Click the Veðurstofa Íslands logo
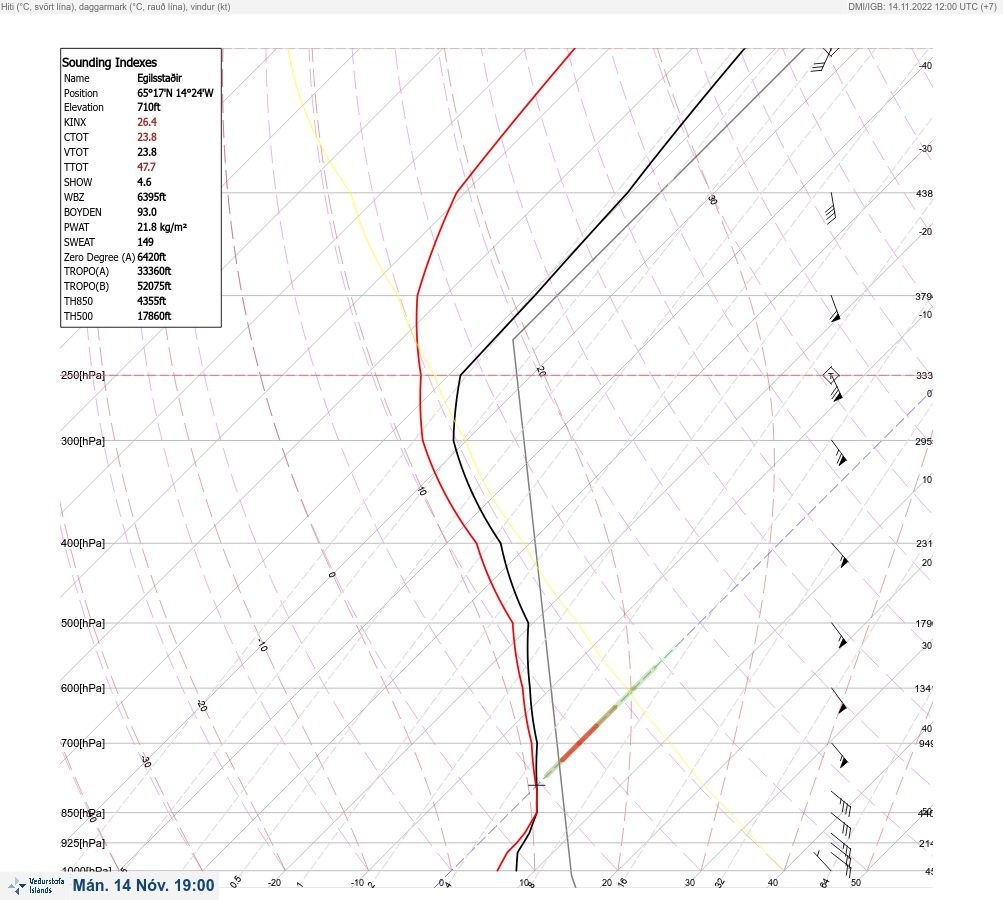This screenshot has height=900, width=1003. 36,885
